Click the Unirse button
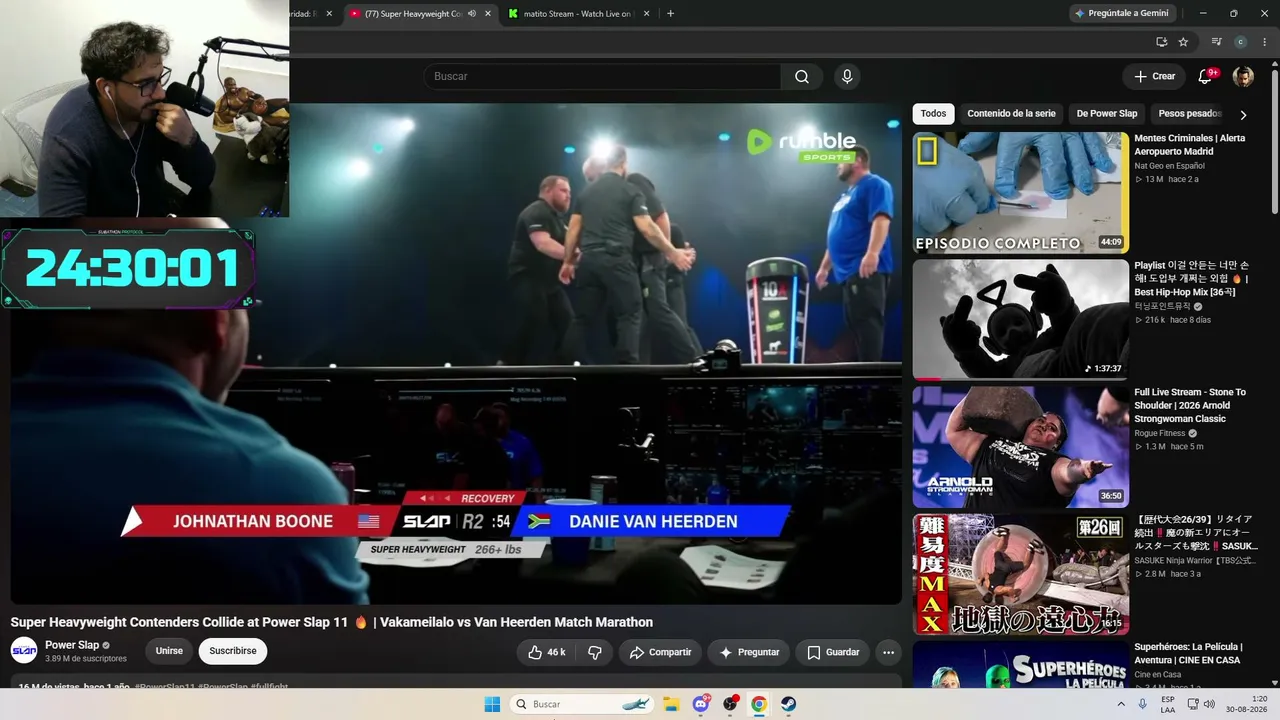This screenshot has width=1280, height=720. (169, 651)
